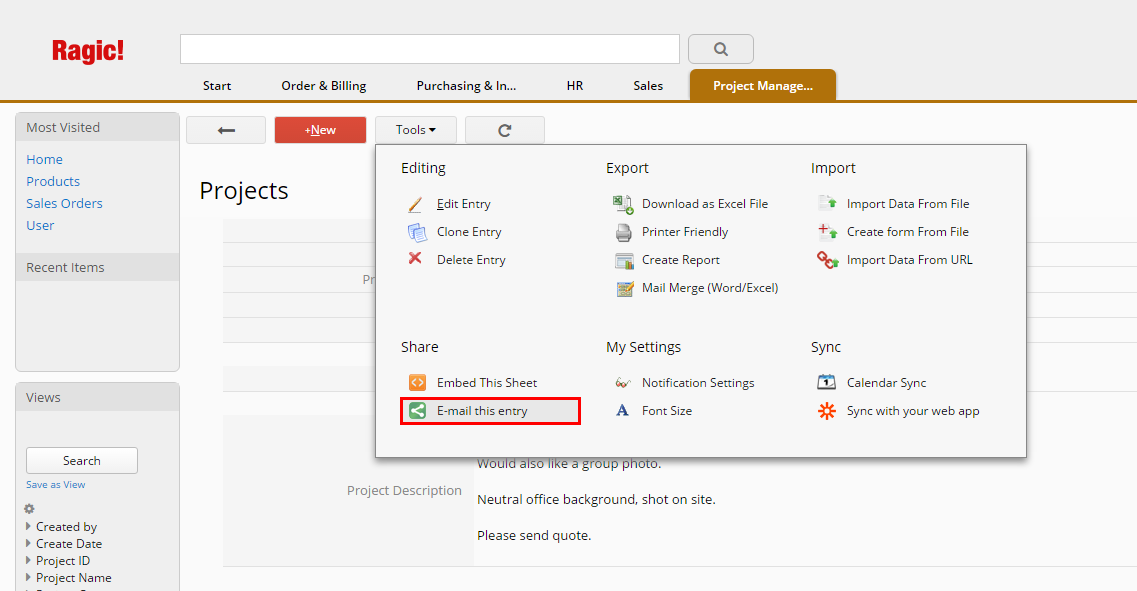This screenshot has height=591, width=1137.
Task: Open the Sales Orders link
Action: 65,204
